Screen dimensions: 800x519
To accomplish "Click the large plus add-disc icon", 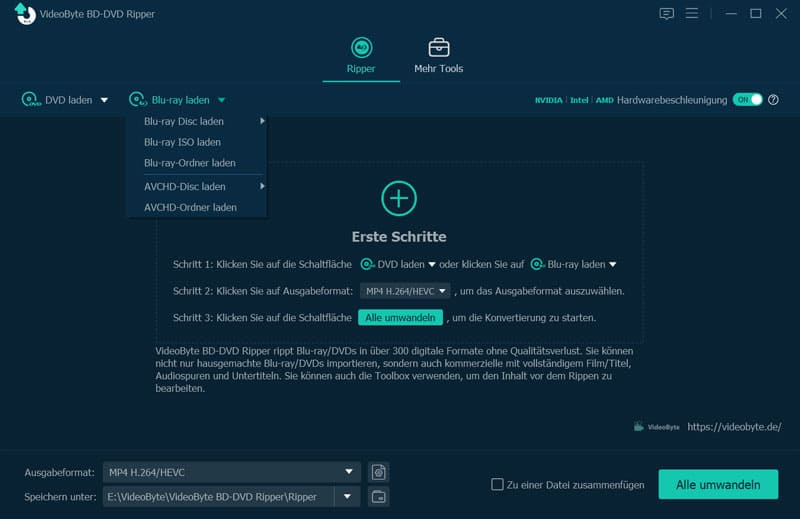I will (399, 198).
